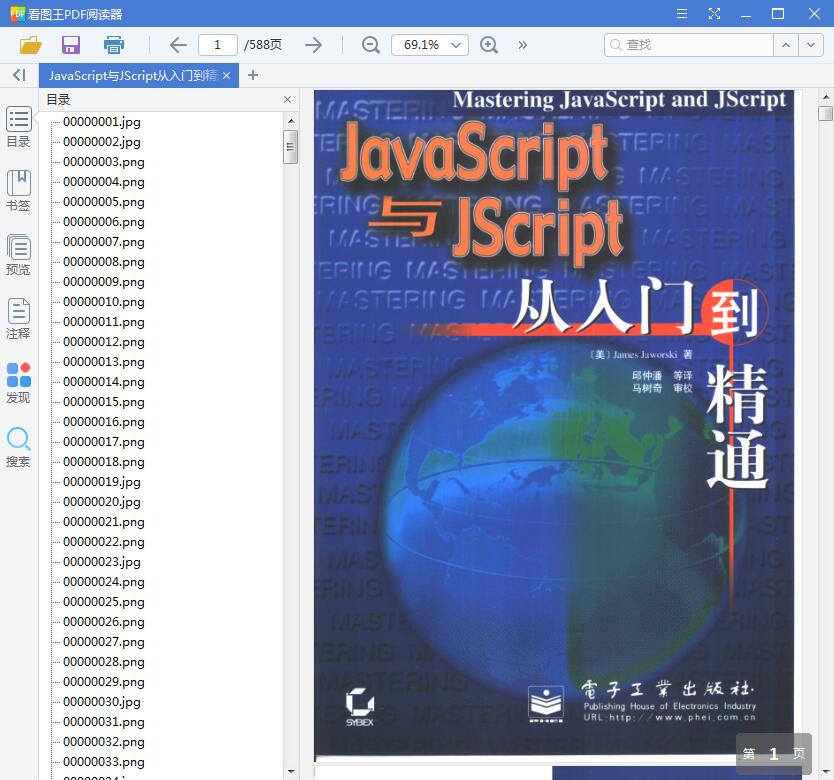Select 00000009.png in the contents tree

point(104,282)
